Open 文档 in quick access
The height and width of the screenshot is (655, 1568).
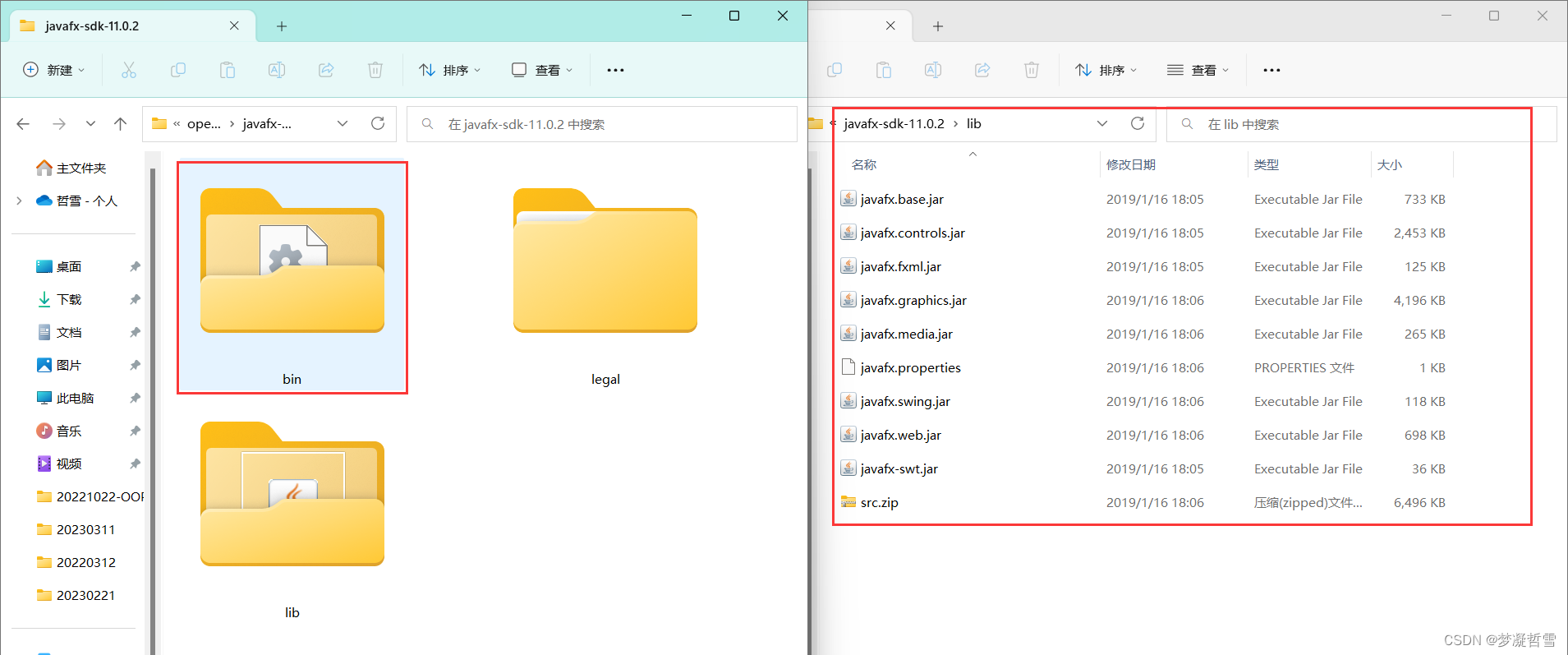59,332
